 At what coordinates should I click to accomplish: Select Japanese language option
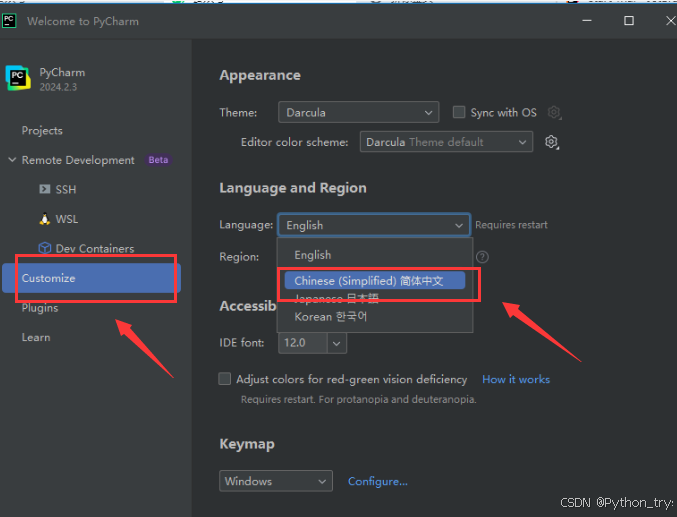point(336,298)
